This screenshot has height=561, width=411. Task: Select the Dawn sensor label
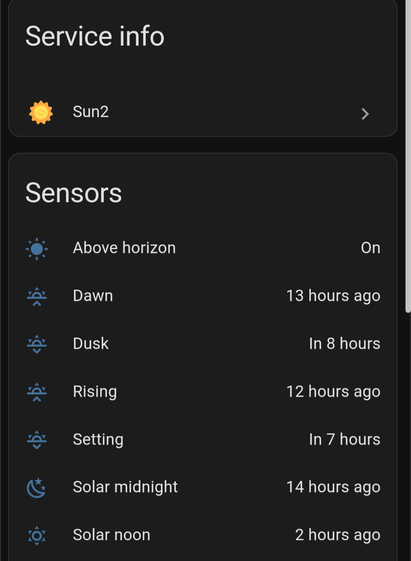coord(93,296)
